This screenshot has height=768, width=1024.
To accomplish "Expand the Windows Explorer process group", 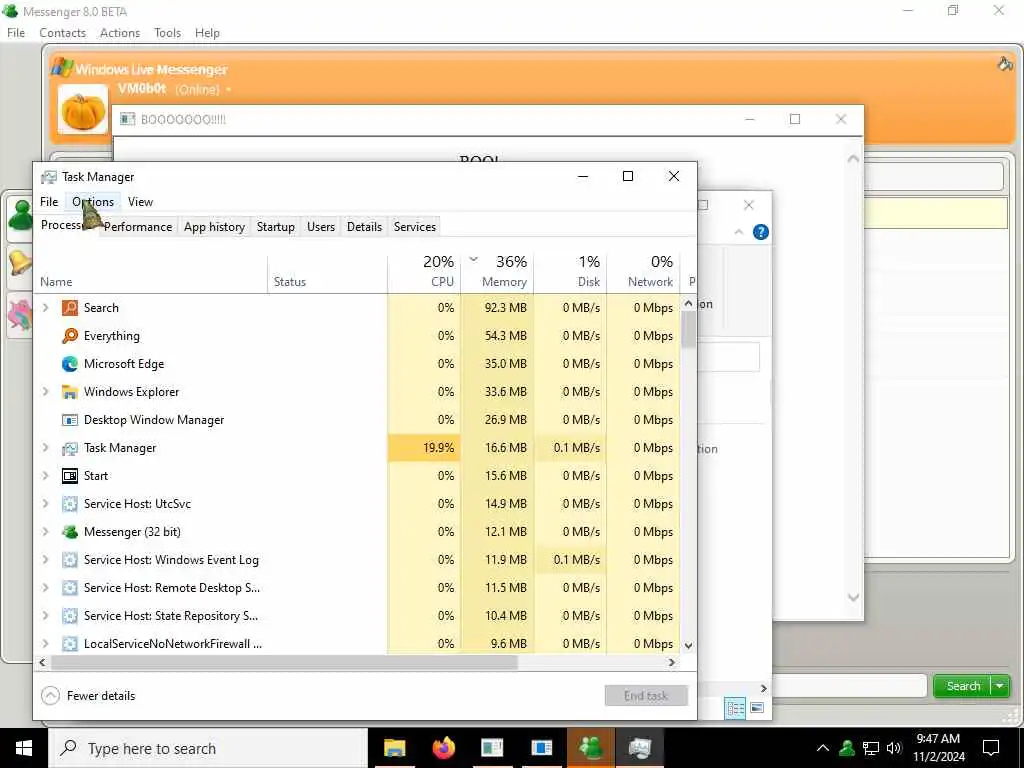I will pos(46,392).
